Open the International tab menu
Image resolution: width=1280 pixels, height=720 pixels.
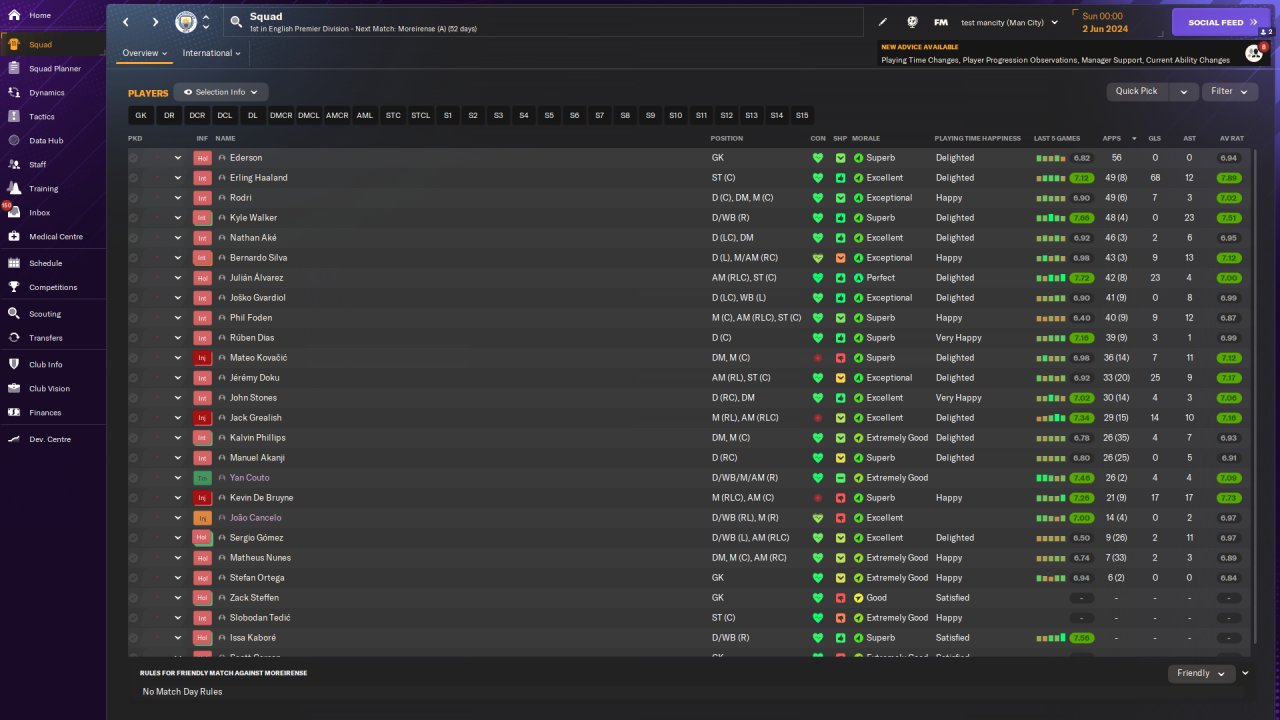(x=212, y=53)
